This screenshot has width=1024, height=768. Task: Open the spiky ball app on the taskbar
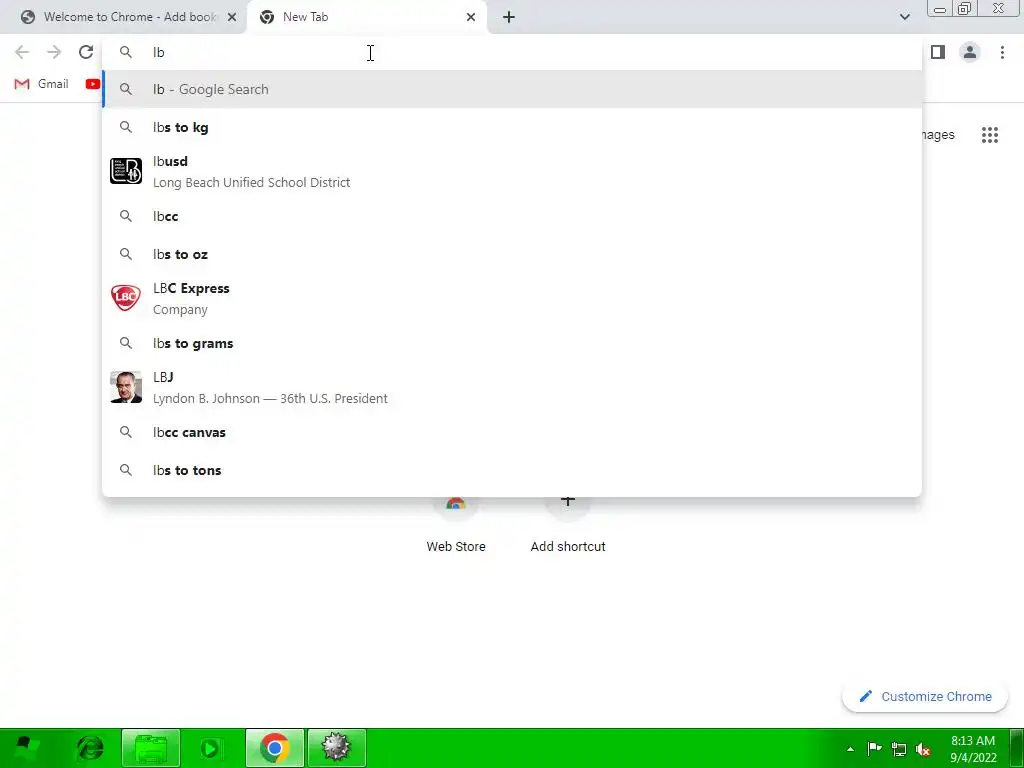(x=336, y=748)
